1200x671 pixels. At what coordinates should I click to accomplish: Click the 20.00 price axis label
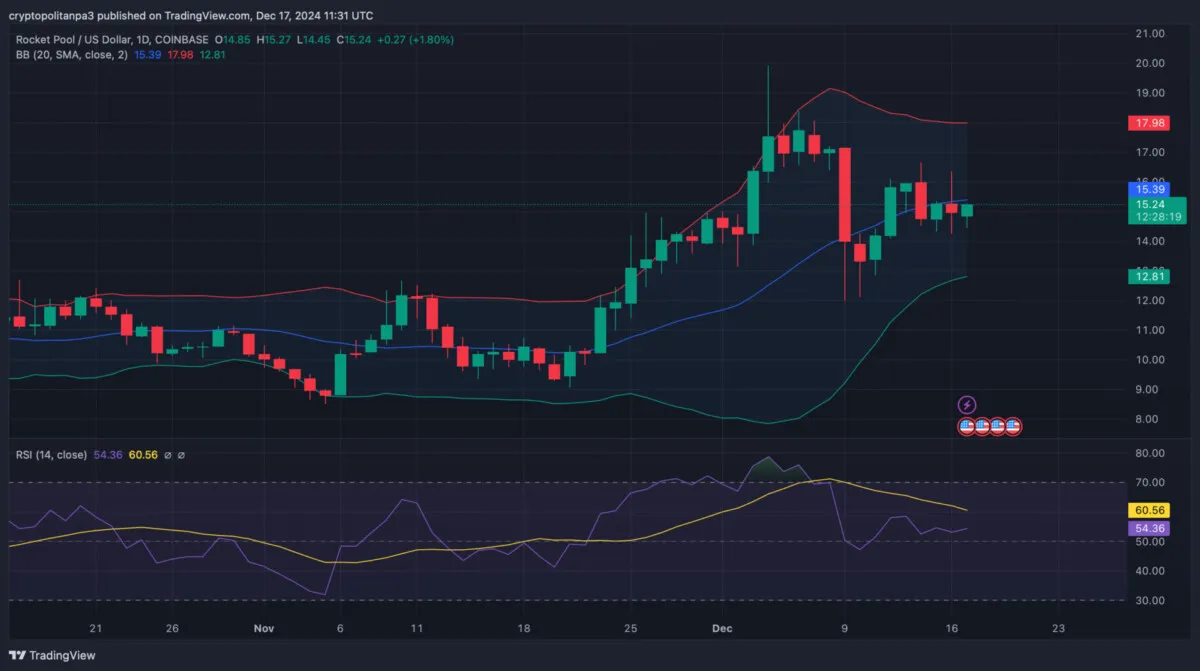[x=1150, y=63]
